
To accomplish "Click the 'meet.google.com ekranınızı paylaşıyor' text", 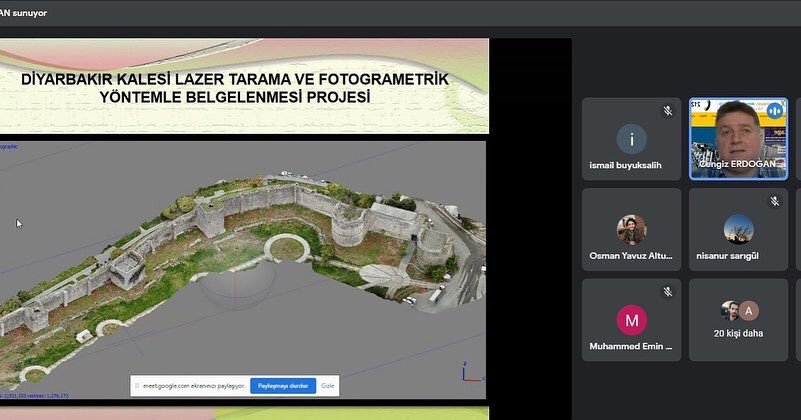I will [x=194, y=386].
